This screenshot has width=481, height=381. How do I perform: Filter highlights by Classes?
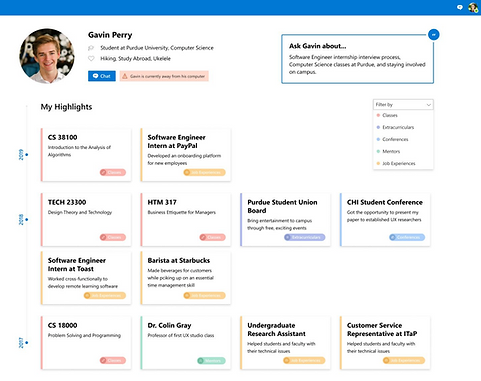(403, 115)
